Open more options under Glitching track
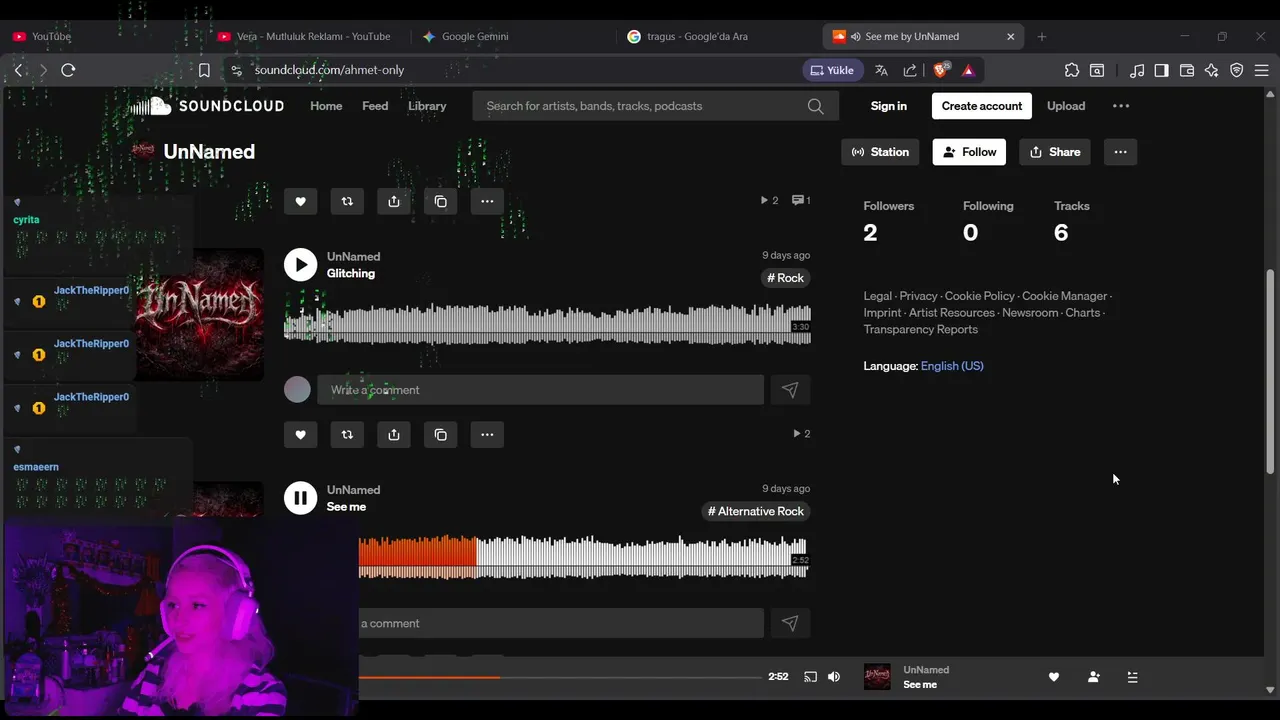Screen dimensions: 1280x720 pyautogui.click(x=487, y=435)
